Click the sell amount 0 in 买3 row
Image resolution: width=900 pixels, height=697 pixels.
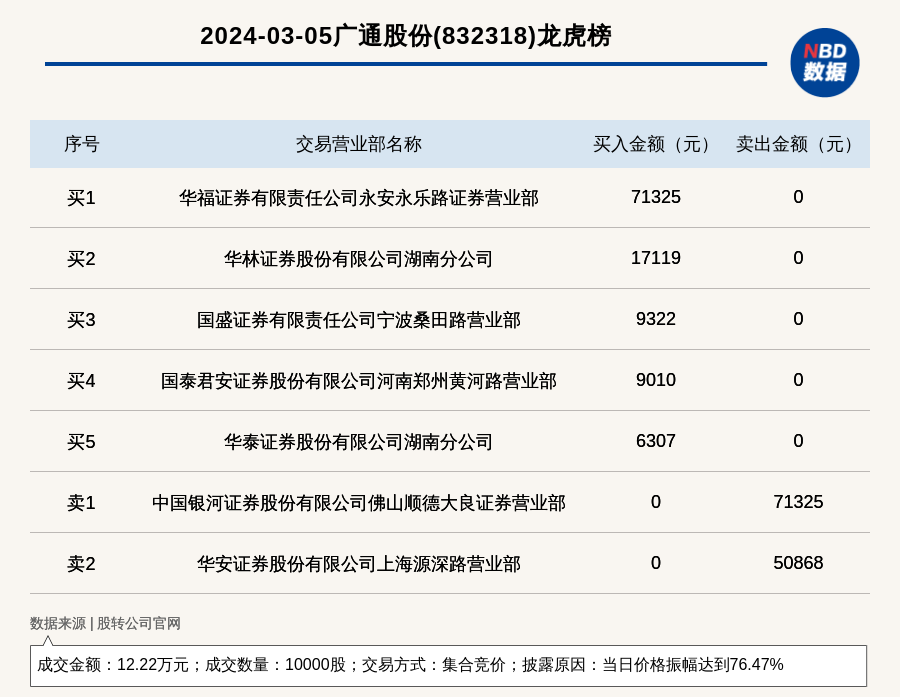798,319
